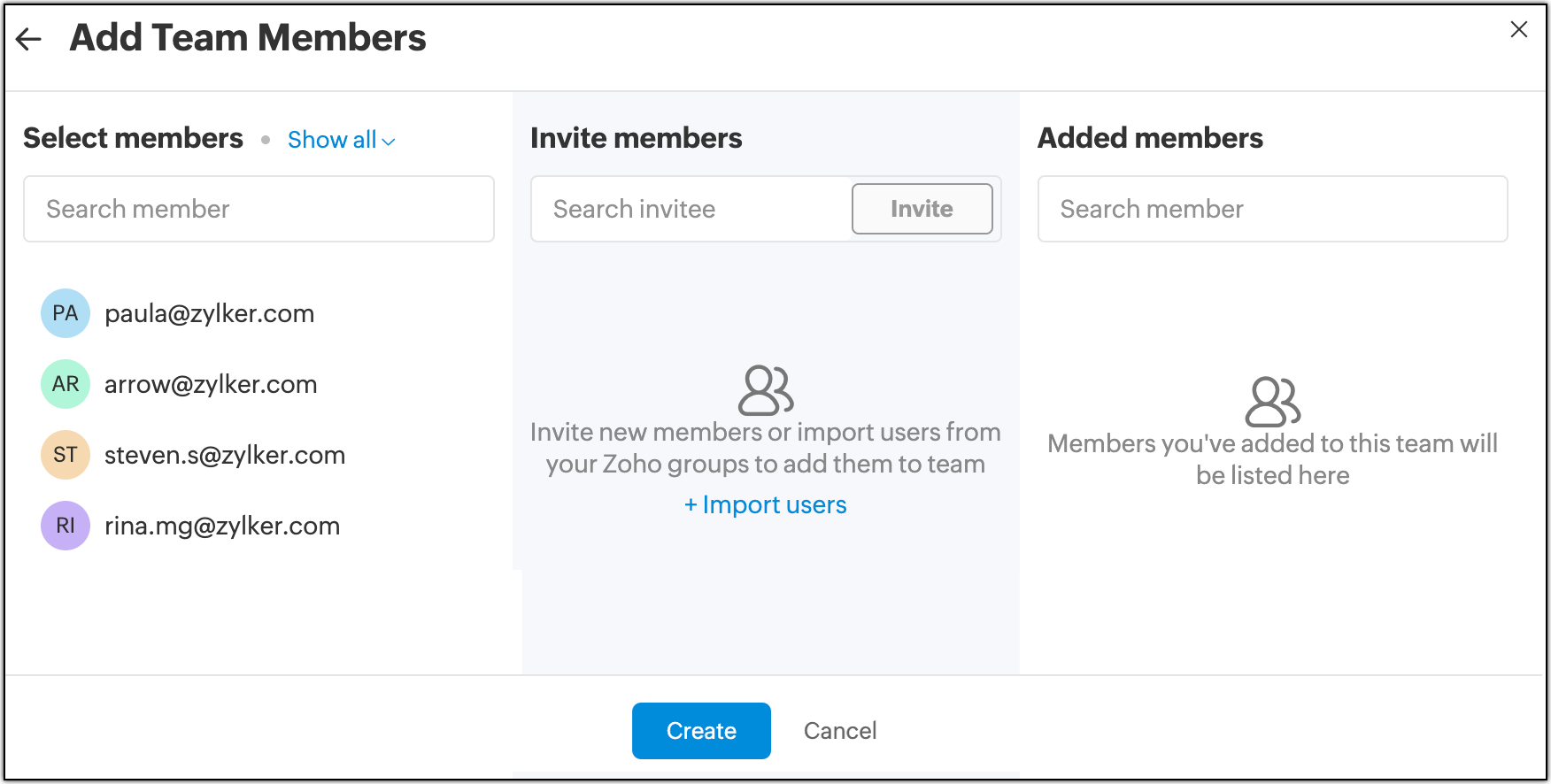This screenshot has width=1551, height=784.
Task: Click the back arrow icon
Action: click(x=29, y=39)
